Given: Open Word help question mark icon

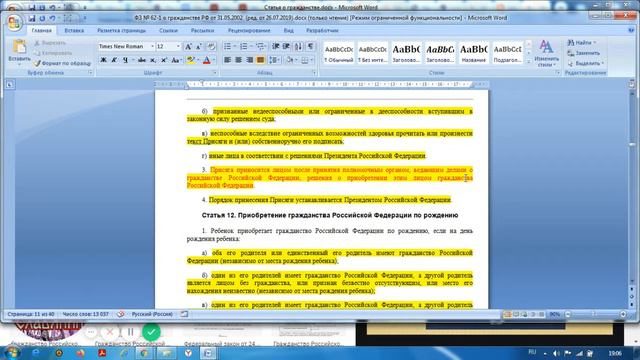Looking at the screenshot, I should tap(631, 30).
